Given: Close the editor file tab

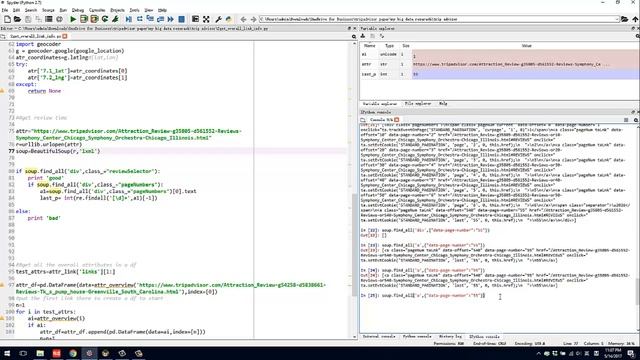Looking at the screenshot, I should coord(64,36).
